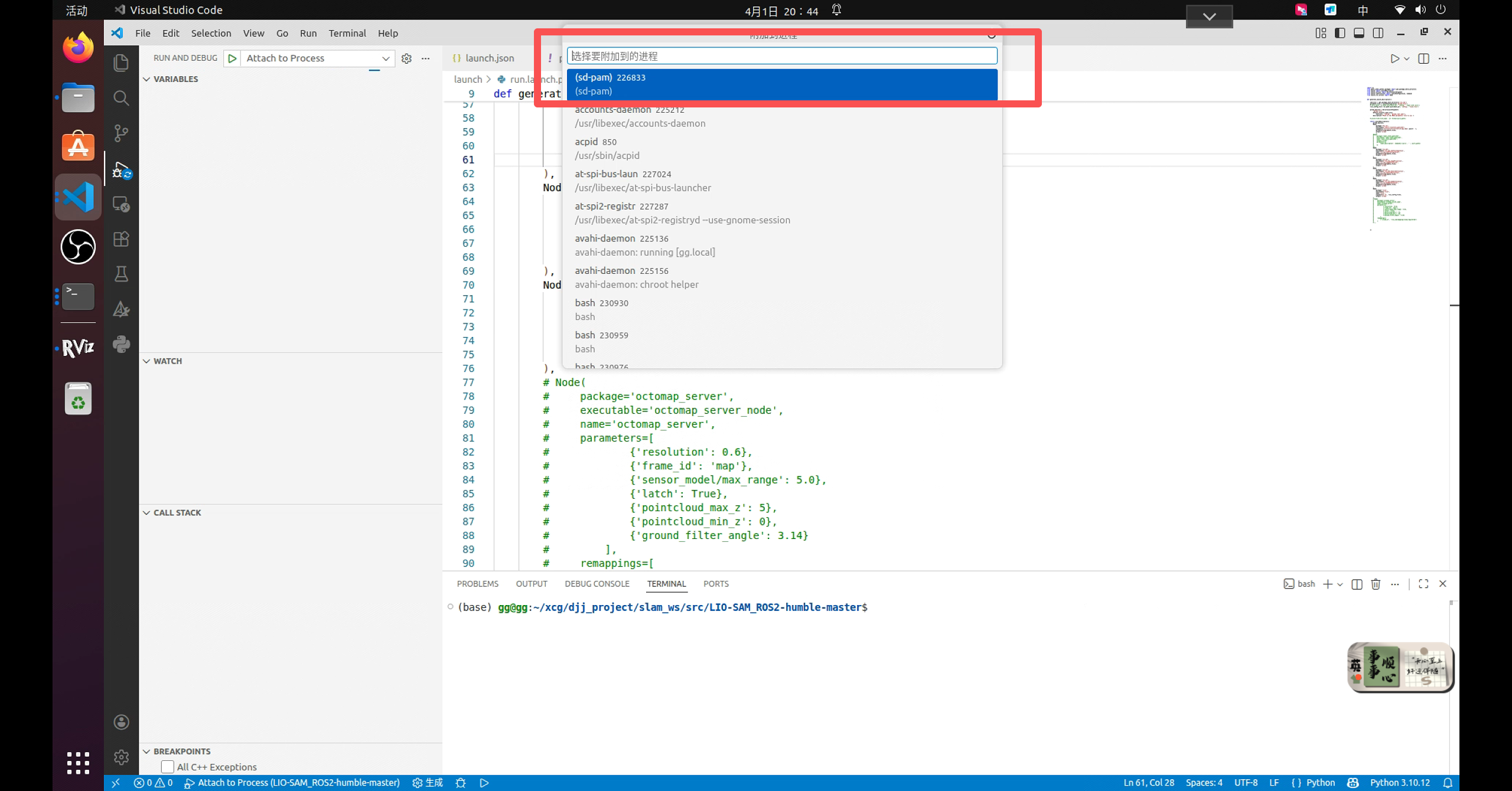Image resolution: width=1512 pixels, height=791 pixels.
Task: Split the terminal panel
Action: (1357, 584)
